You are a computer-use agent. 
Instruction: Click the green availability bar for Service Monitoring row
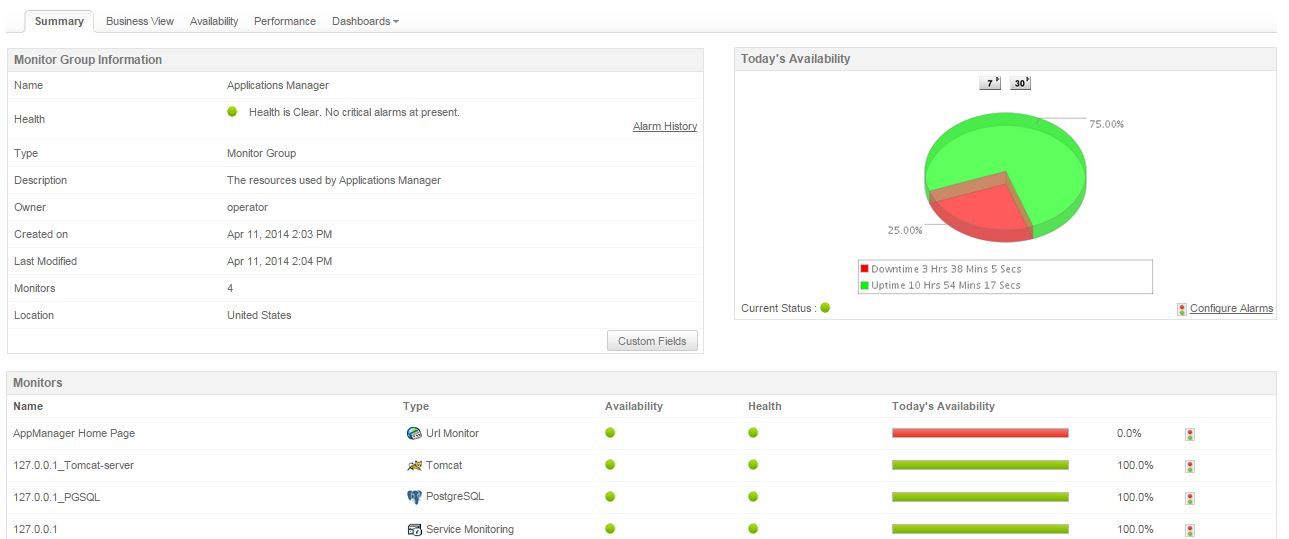pos(980,529)
